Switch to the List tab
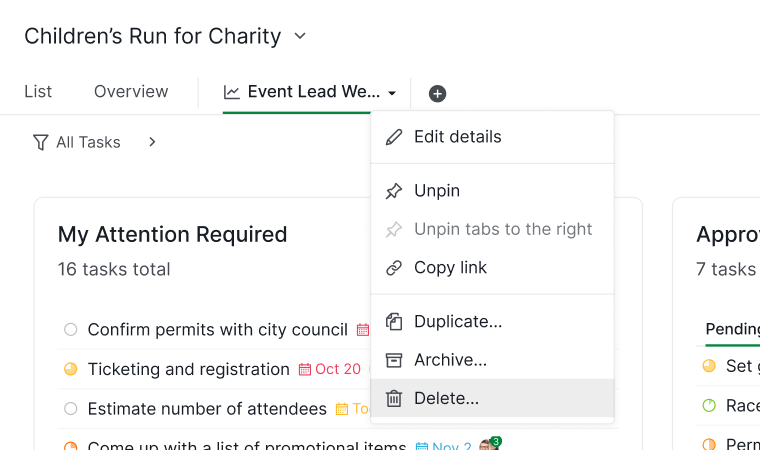This screenshot has width=760, height=450. (x=38, y=92)
